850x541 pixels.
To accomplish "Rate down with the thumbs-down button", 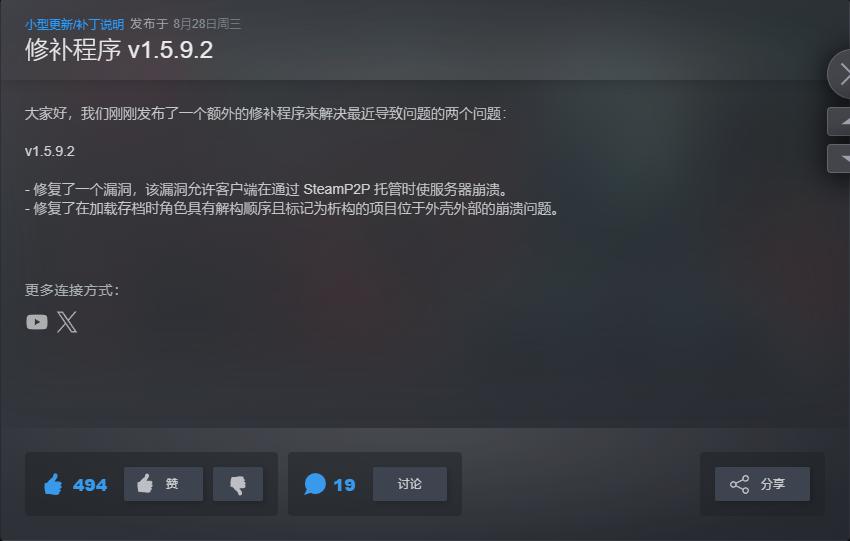I will [x=238, y=484].
